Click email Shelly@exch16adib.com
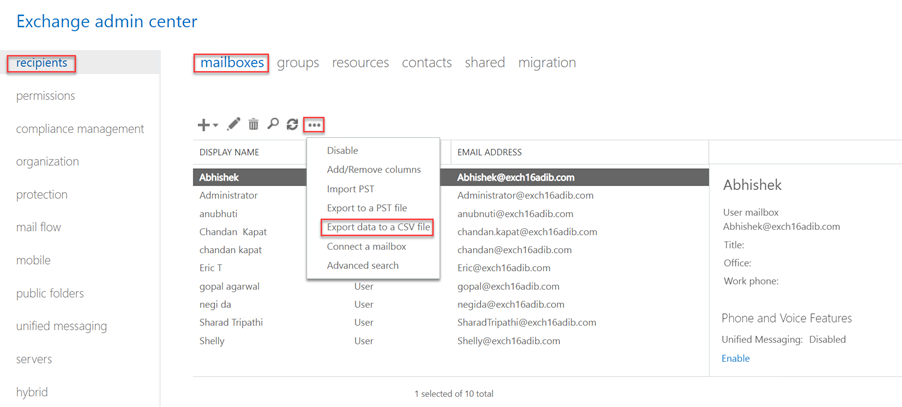902x407 pixels. pyautogui.click(x=509, y=341)
